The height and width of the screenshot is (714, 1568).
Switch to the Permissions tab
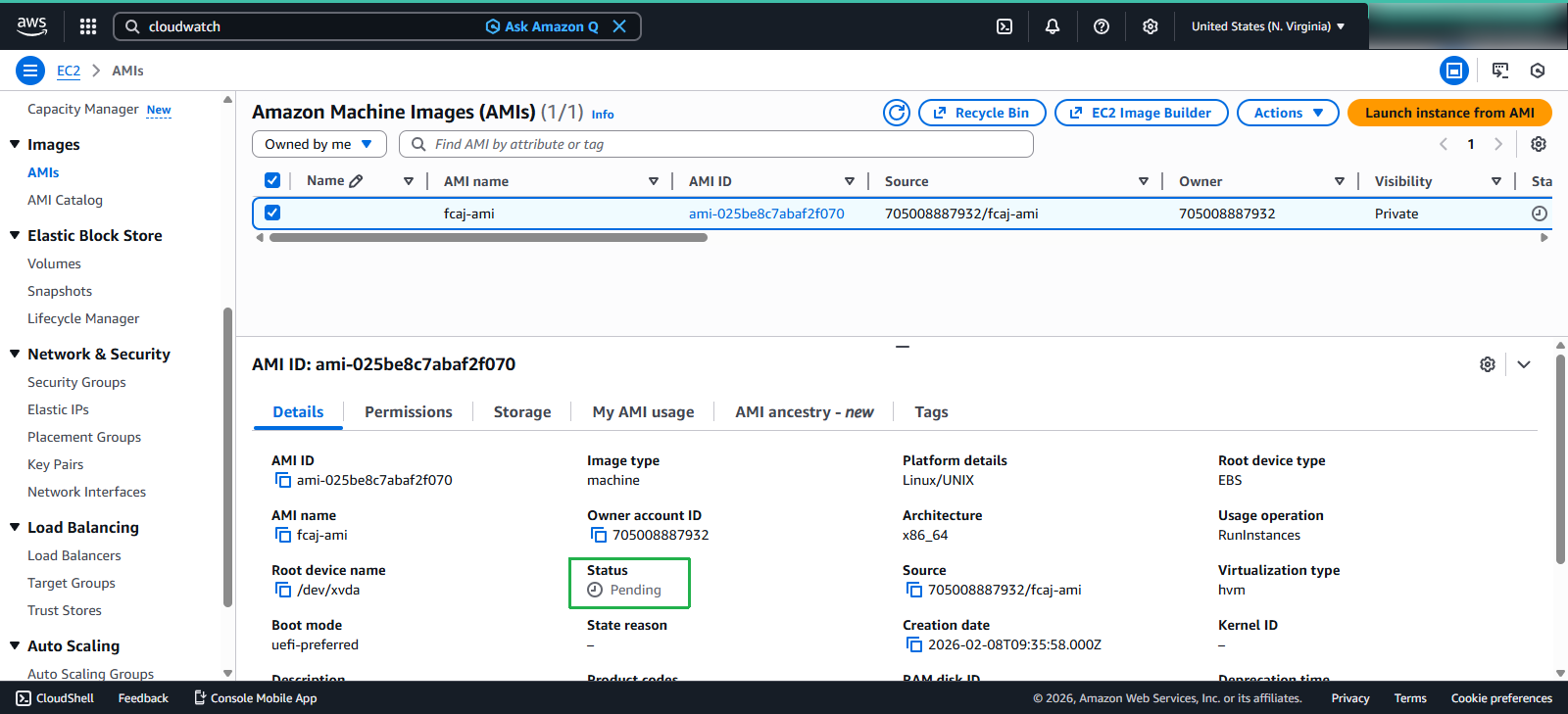(x=409, y=412)
